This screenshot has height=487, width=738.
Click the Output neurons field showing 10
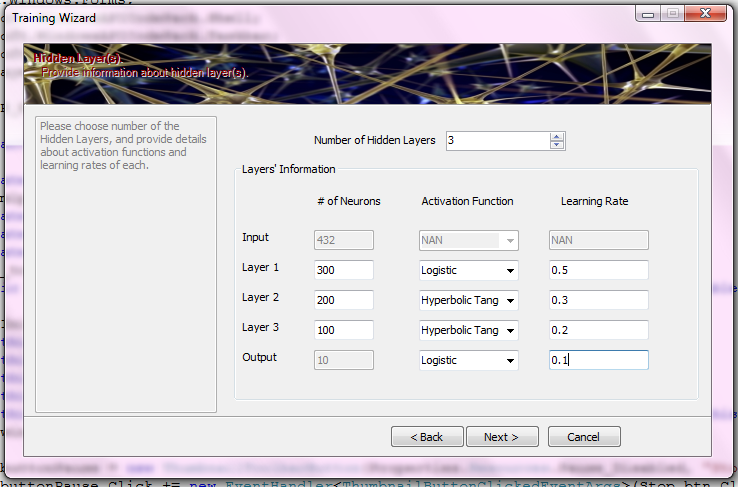(x=344, y=360)
